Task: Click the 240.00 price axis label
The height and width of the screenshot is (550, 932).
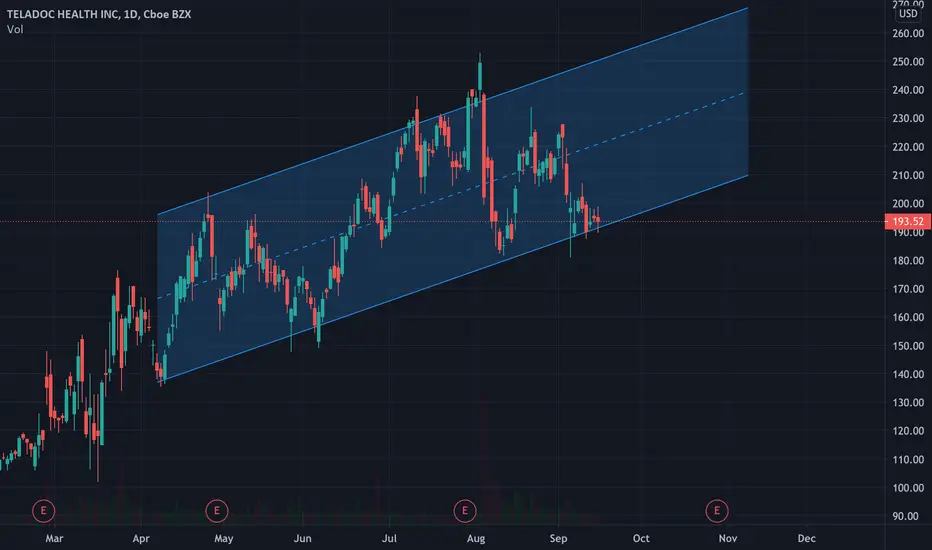Action: [908, 90]
